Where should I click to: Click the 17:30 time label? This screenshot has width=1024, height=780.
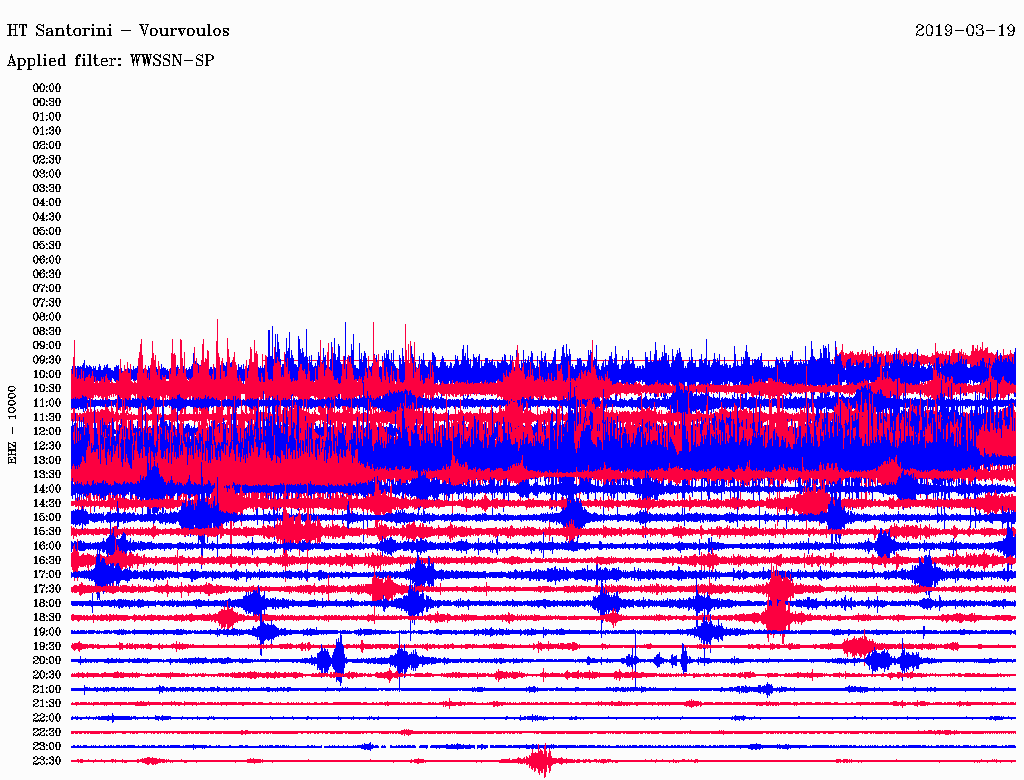pos(47,589)
